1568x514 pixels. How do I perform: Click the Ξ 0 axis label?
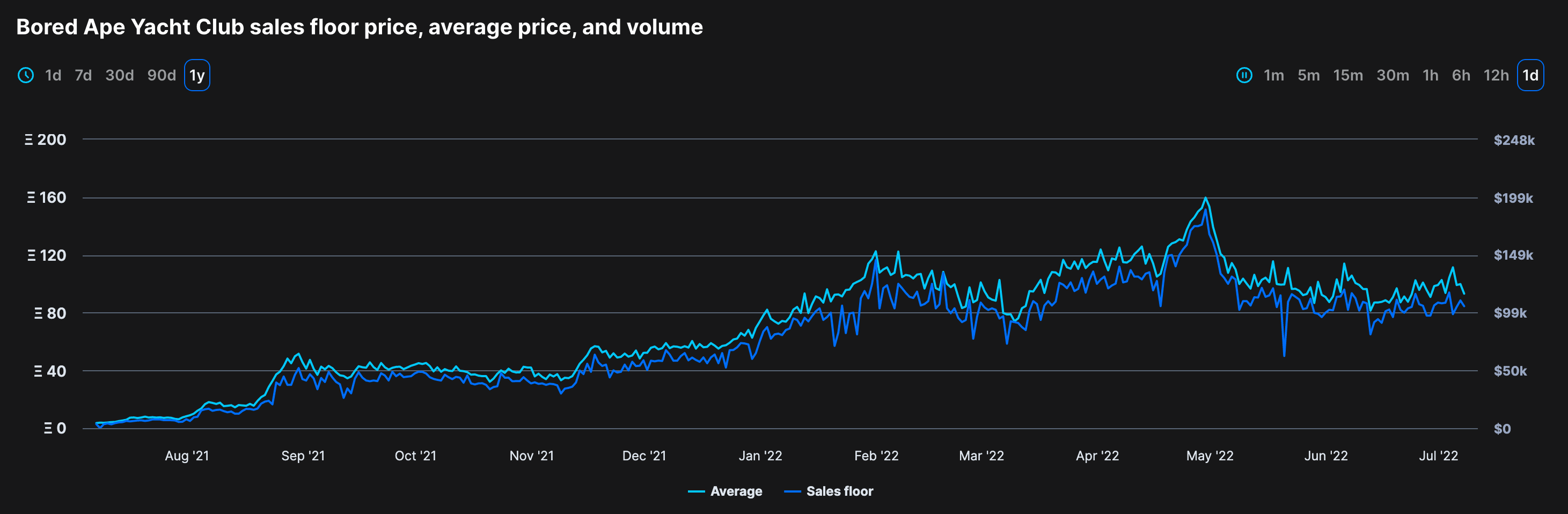click(x=55, y=428)
